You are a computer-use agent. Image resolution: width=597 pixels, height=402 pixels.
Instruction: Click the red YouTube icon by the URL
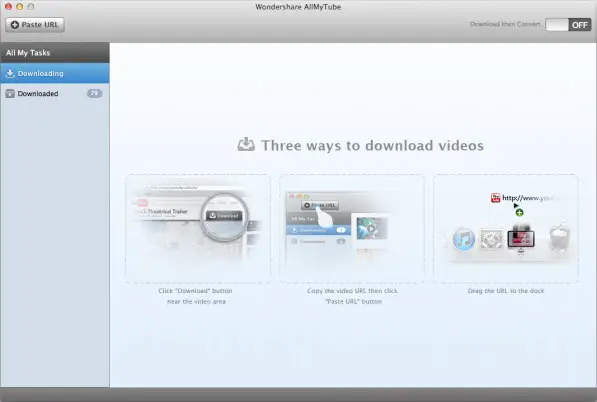pyautogui.click(x=495, y=198)
